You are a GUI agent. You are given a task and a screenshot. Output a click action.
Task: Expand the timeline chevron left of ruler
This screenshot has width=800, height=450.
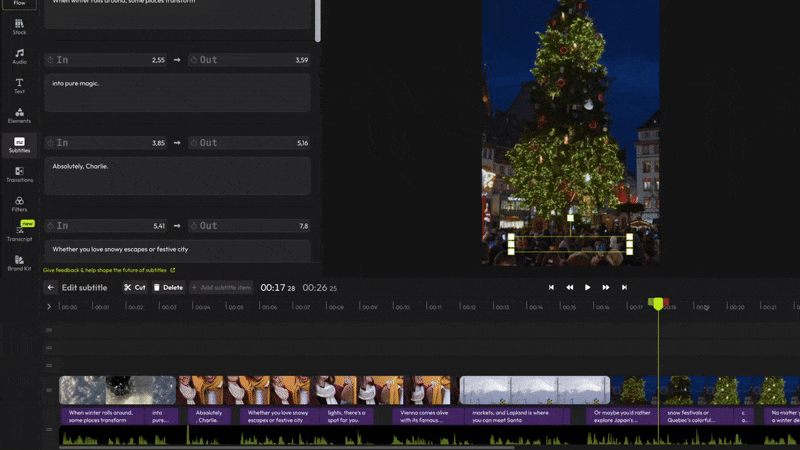tap(49, 307)
